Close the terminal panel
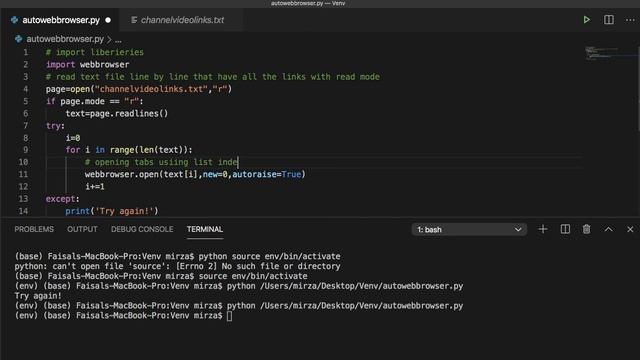Image resolution: width=640 pixels, height=360 pixels. [630, 229]
